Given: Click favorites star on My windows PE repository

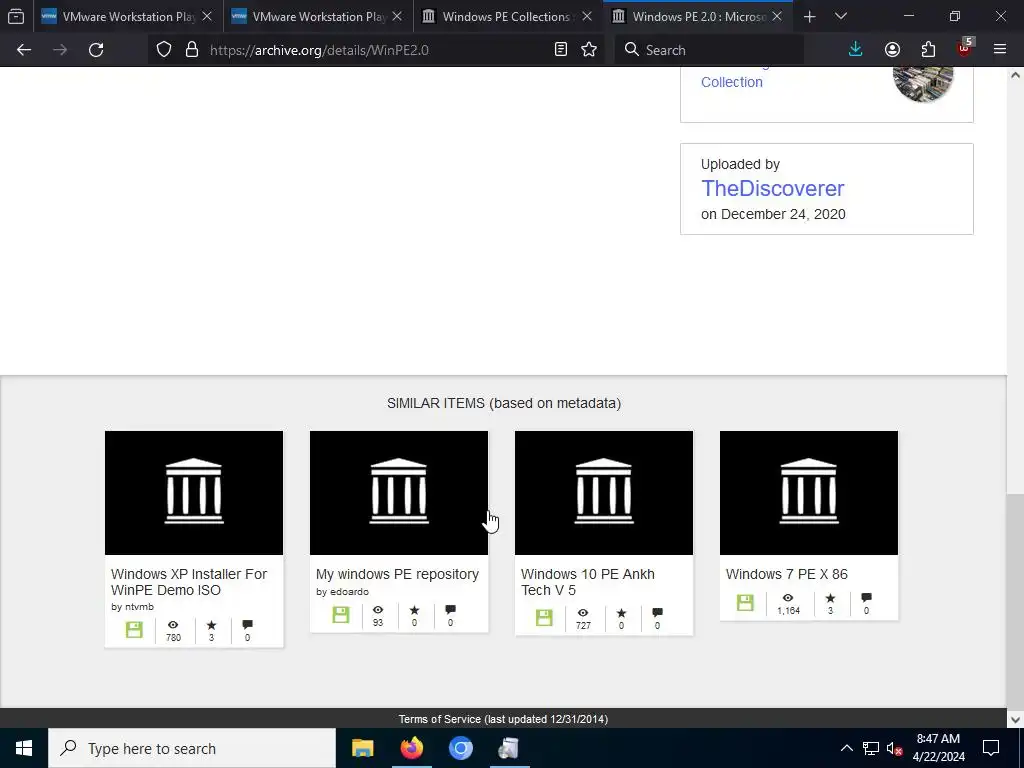Looking at the screenshot, I should 414,611.
